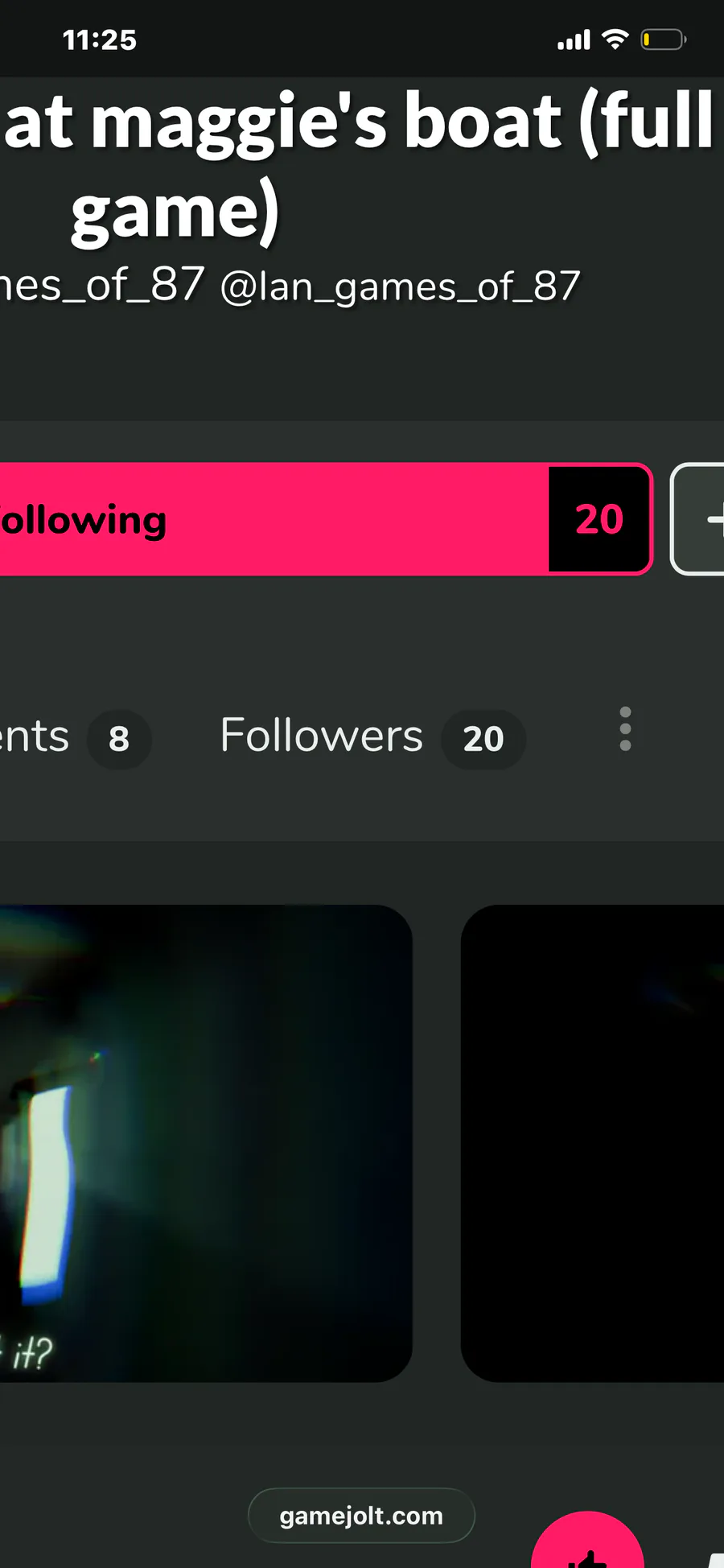
Task: Tap the white element beside thumbs-up button
Action: (x=715, y=1560)
